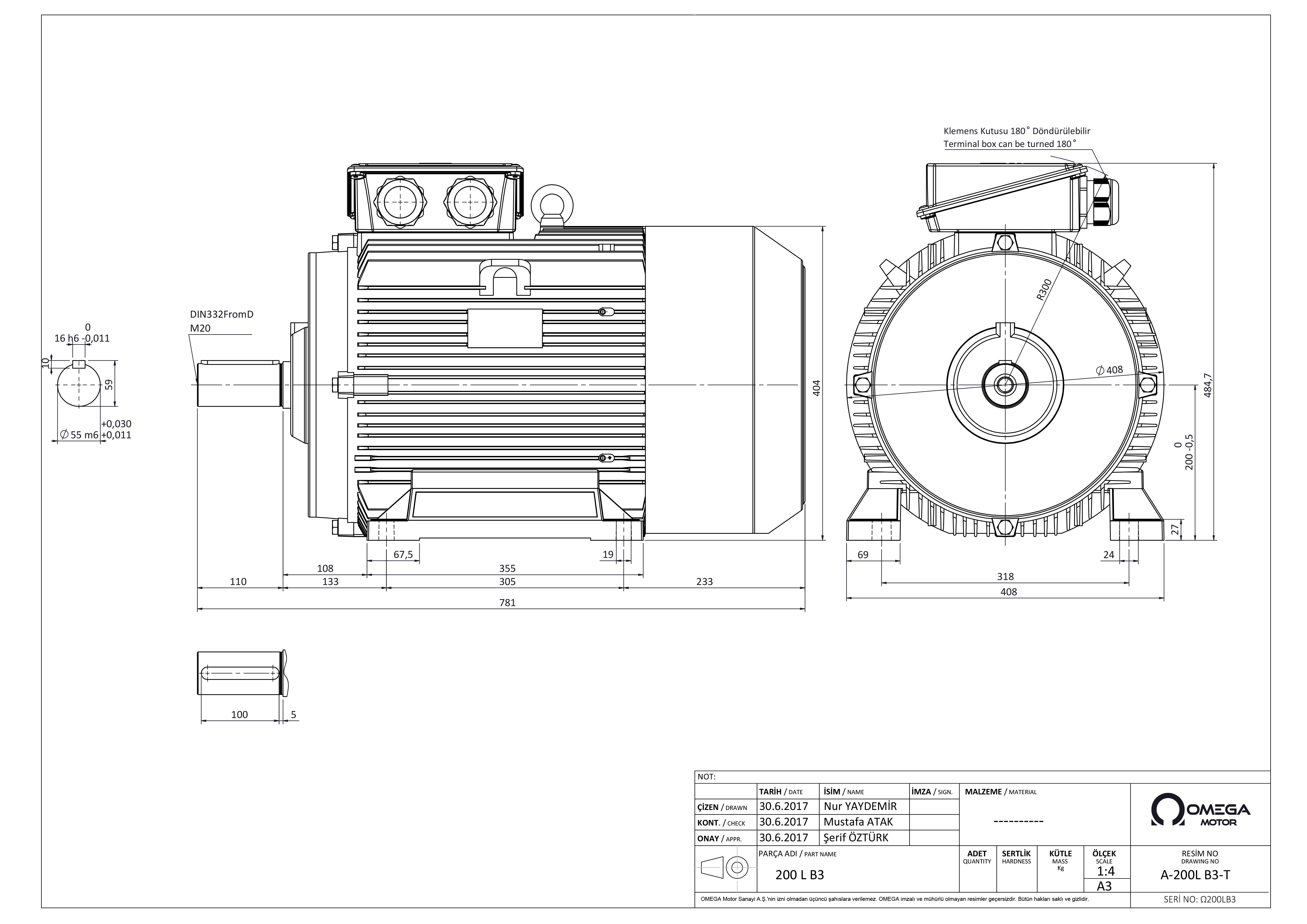The width and height of the screenshot is (1307, 924).
Task: Click the foot thickness dimension 27
Action: pos(1175,529)
